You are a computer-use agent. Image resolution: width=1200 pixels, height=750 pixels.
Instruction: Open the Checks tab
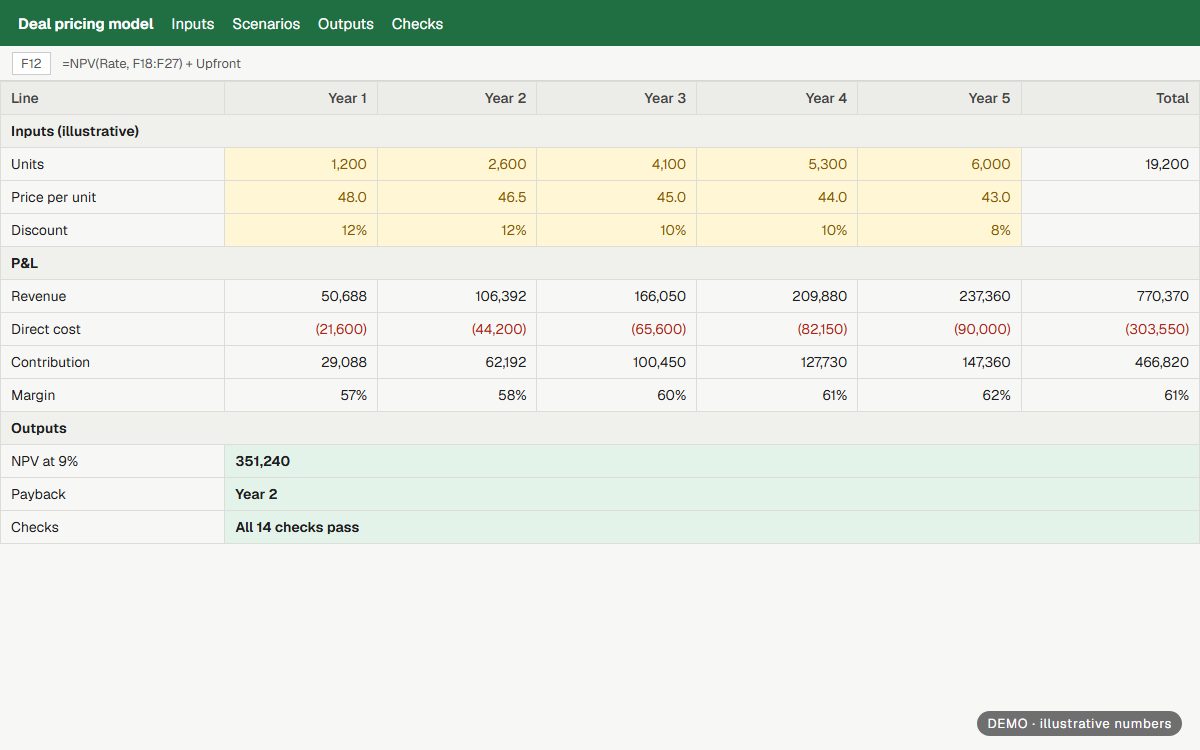(417, 24)
